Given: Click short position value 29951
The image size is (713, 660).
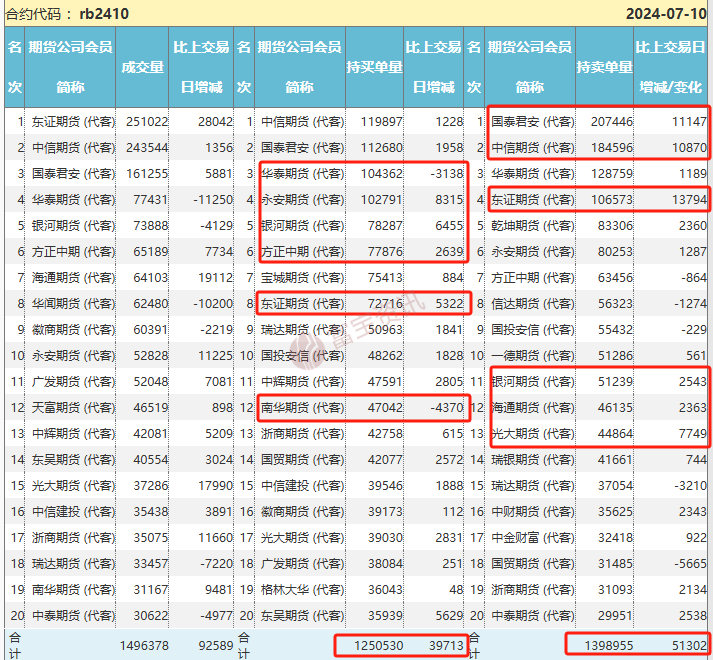Looking at the screenshot, I should pos(615,616).
